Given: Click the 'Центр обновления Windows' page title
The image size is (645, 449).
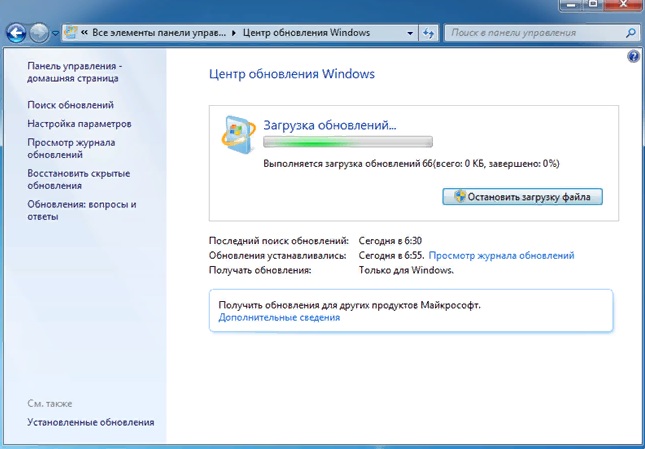Looking at the screenshot, I should [292, 74].
